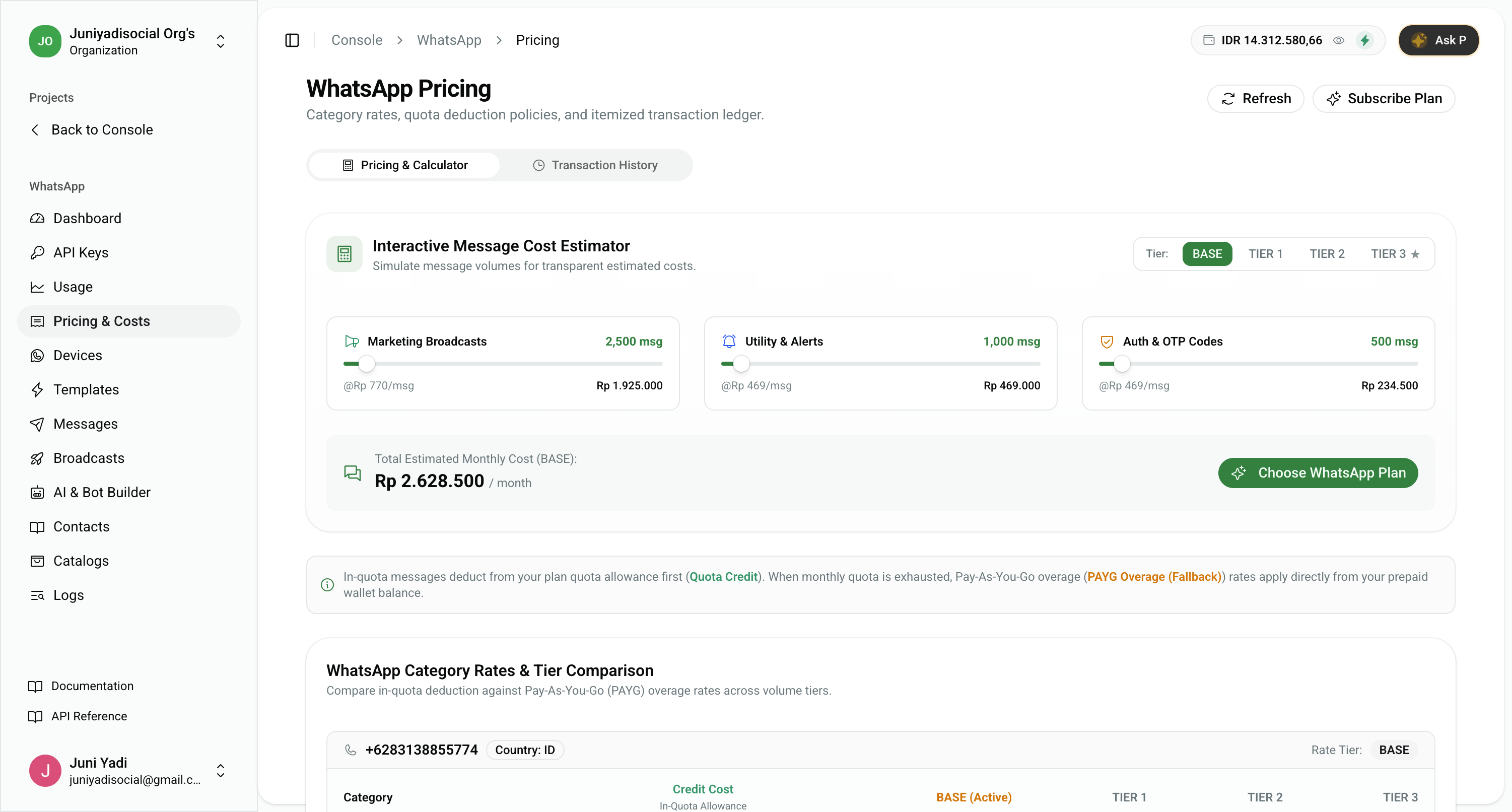Click the lightning bolt top-up icon
The height and width of the screenshot is (812, 1512).
pos(1364,40)
